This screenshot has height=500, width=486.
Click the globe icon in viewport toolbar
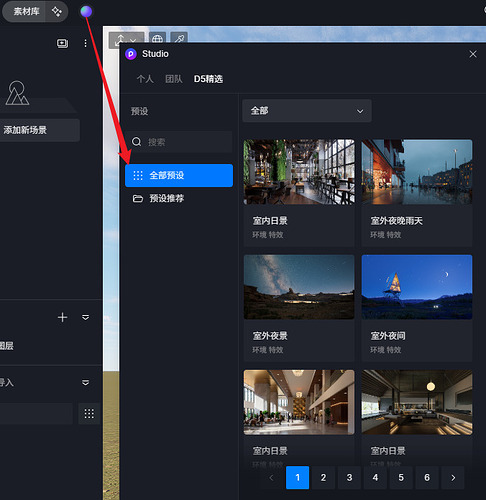[157, 39]
